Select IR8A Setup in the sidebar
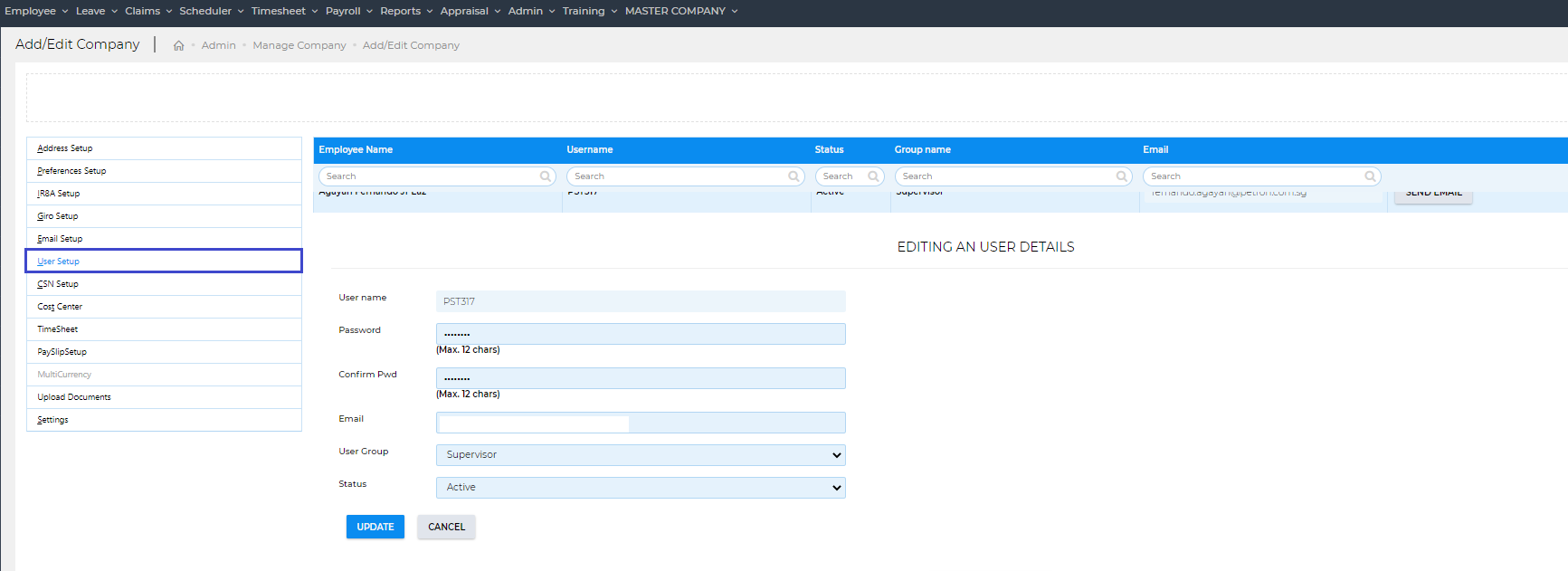 click(x=164, y=194)
